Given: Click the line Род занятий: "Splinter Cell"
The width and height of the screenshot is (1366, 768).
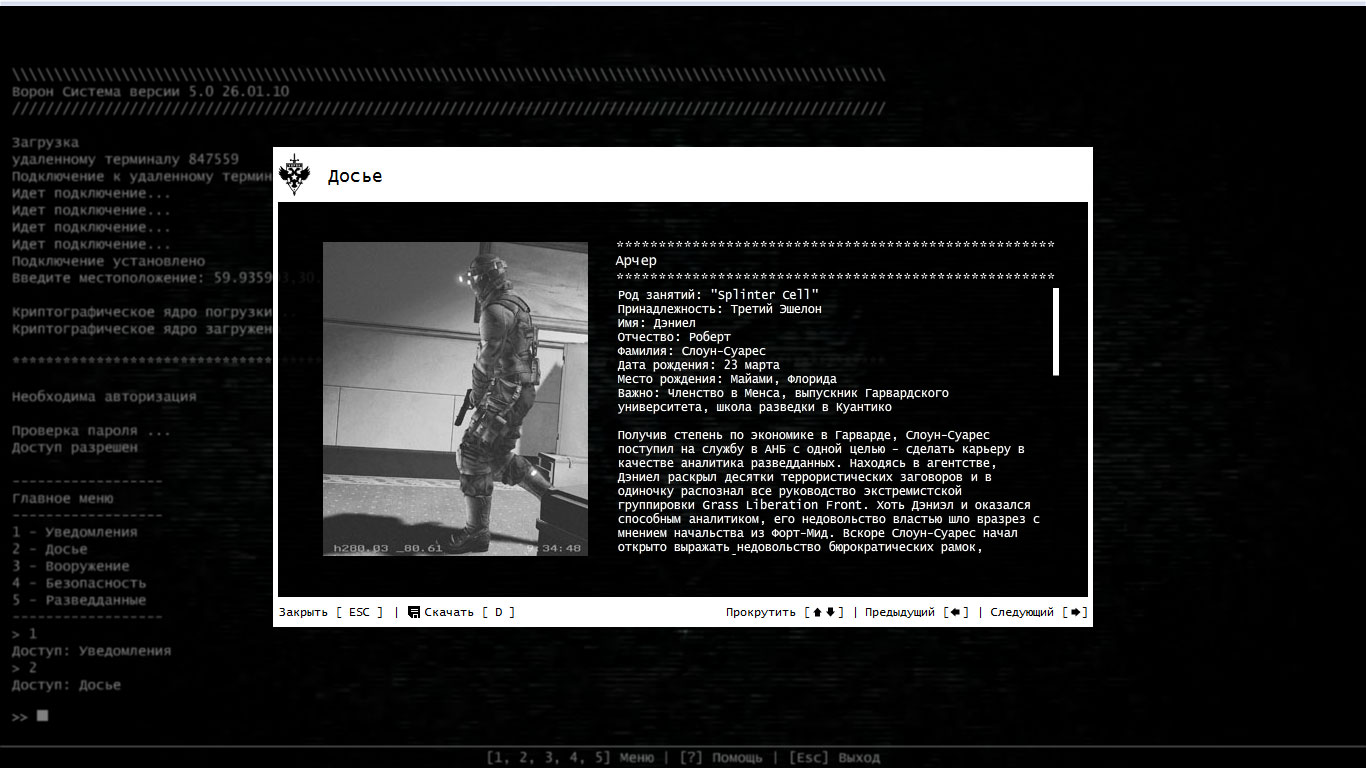Looking at the screenshot, I should [719, 294].
